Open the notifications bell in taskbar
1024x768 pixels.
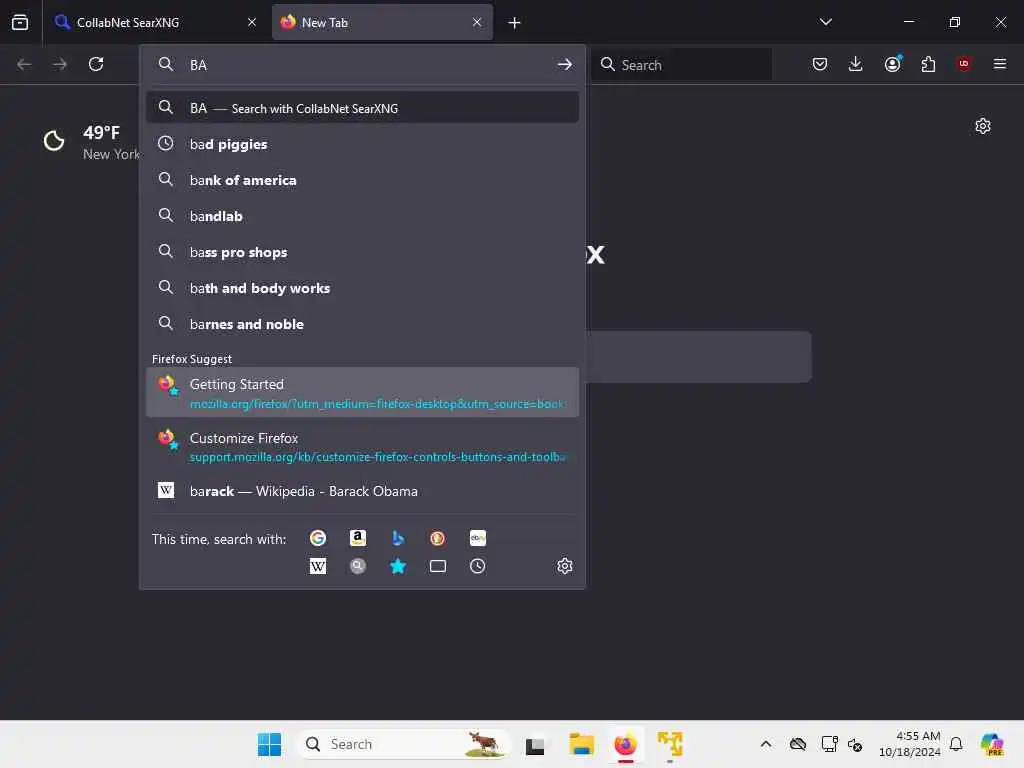click(x=956, y=744)
